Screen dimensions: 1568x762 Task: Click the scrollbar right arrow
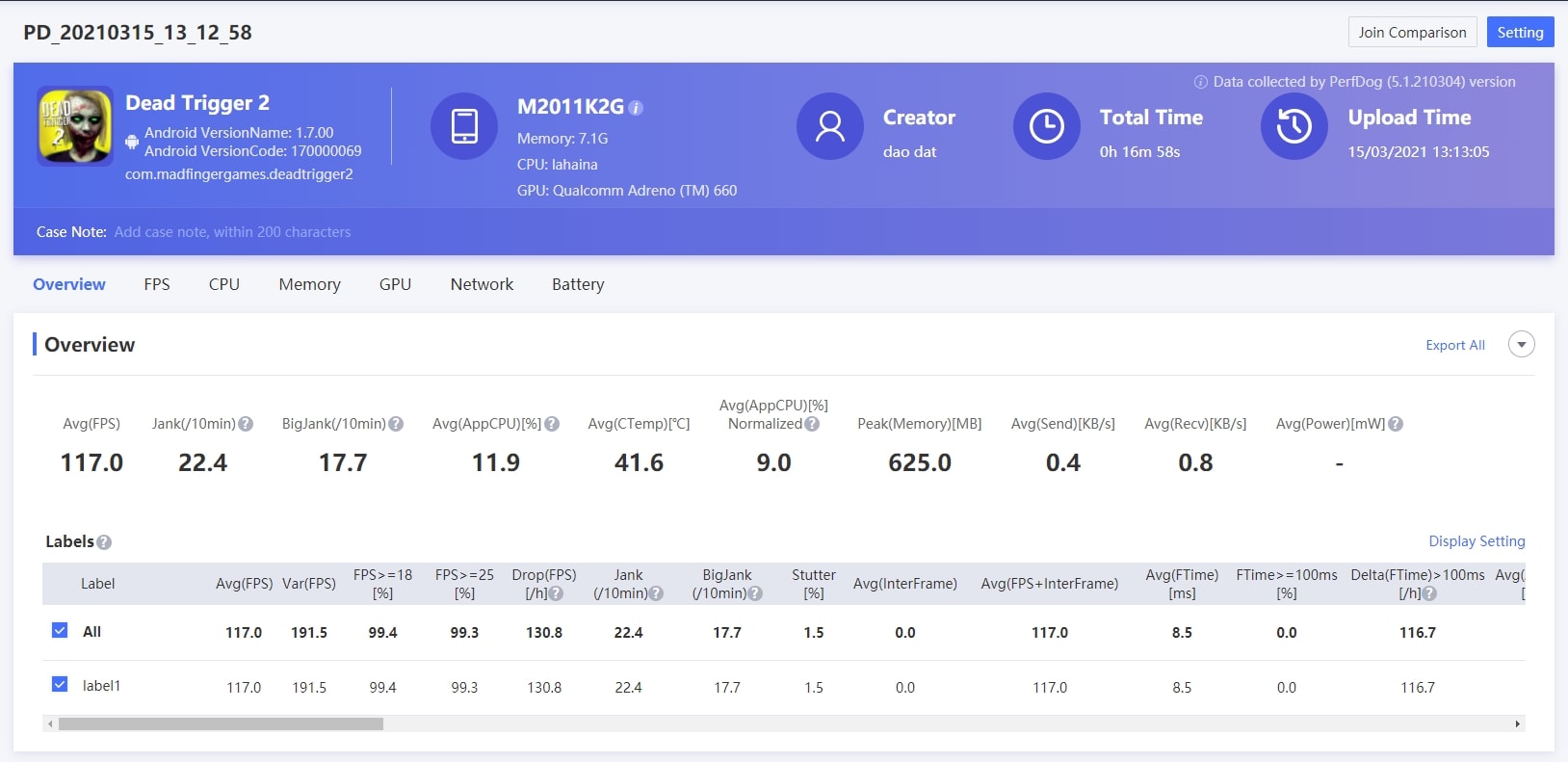pos(1518,723)
